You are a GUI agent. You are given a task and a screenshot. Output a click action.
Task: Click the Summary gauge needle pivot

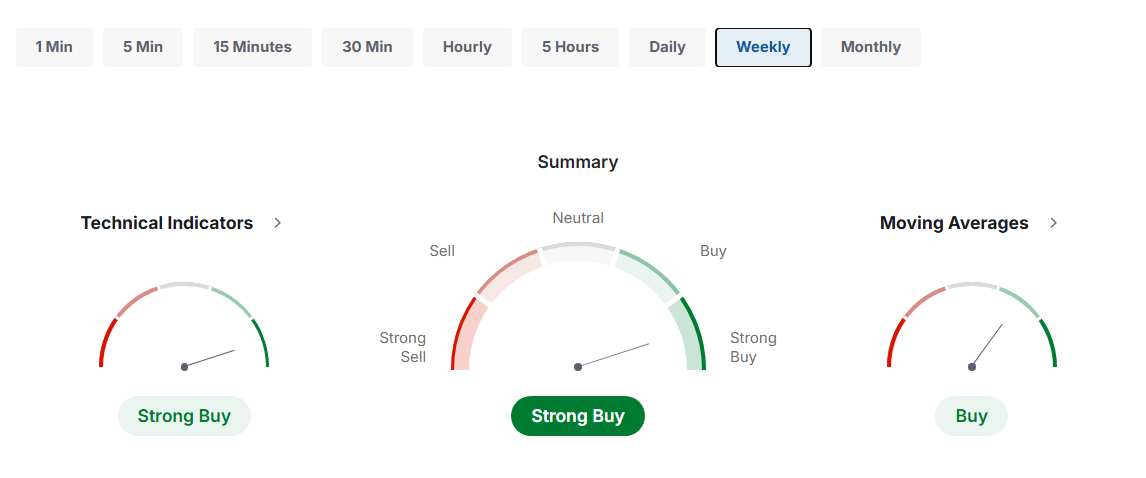pos(578,367)
